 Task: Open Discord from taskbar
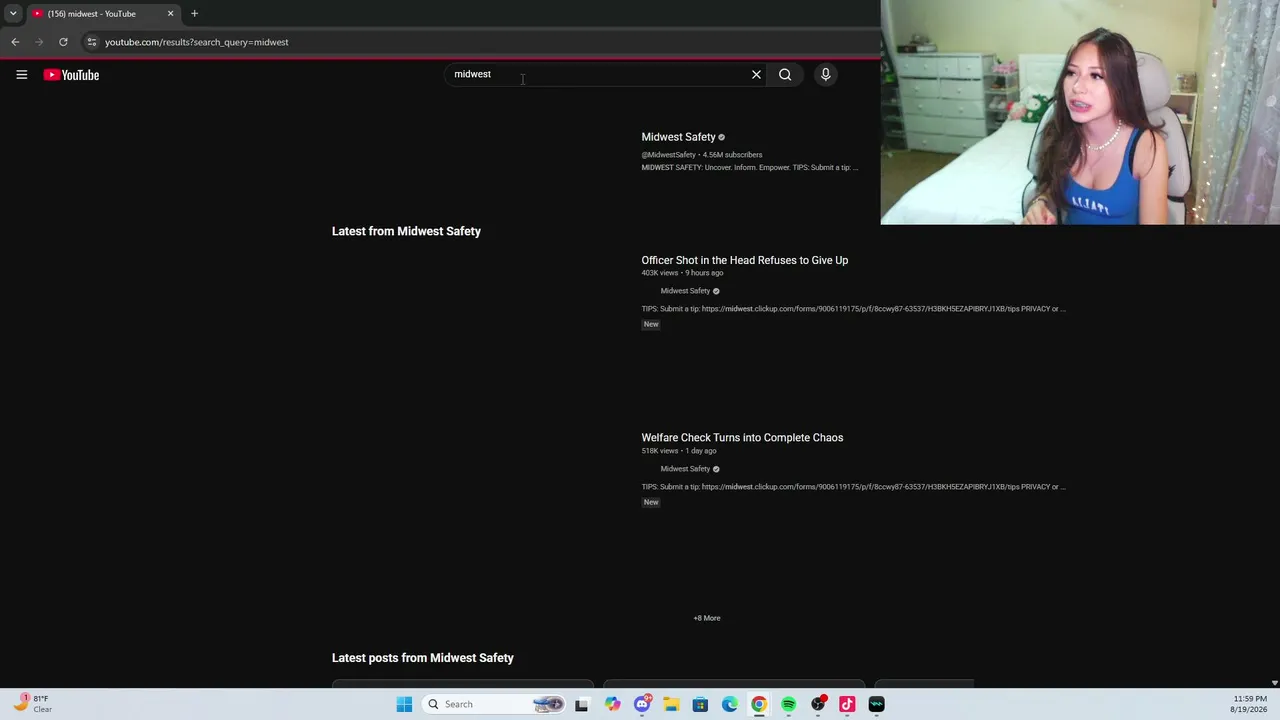(642, 704)
